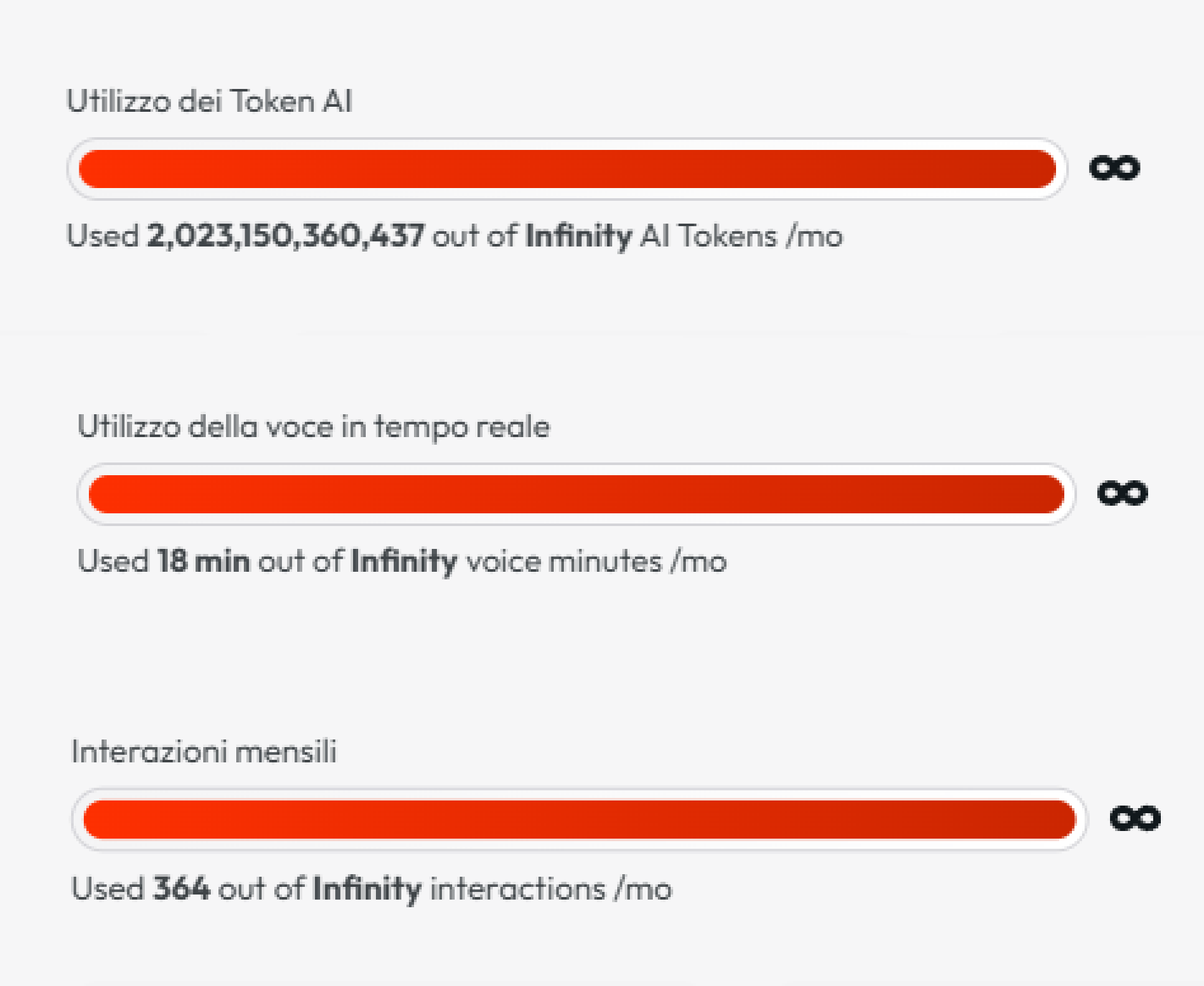This screenshot has height=986, width=1204.
Task: Click 'Used' before the 364 value
Action: (x=108, y=888)
